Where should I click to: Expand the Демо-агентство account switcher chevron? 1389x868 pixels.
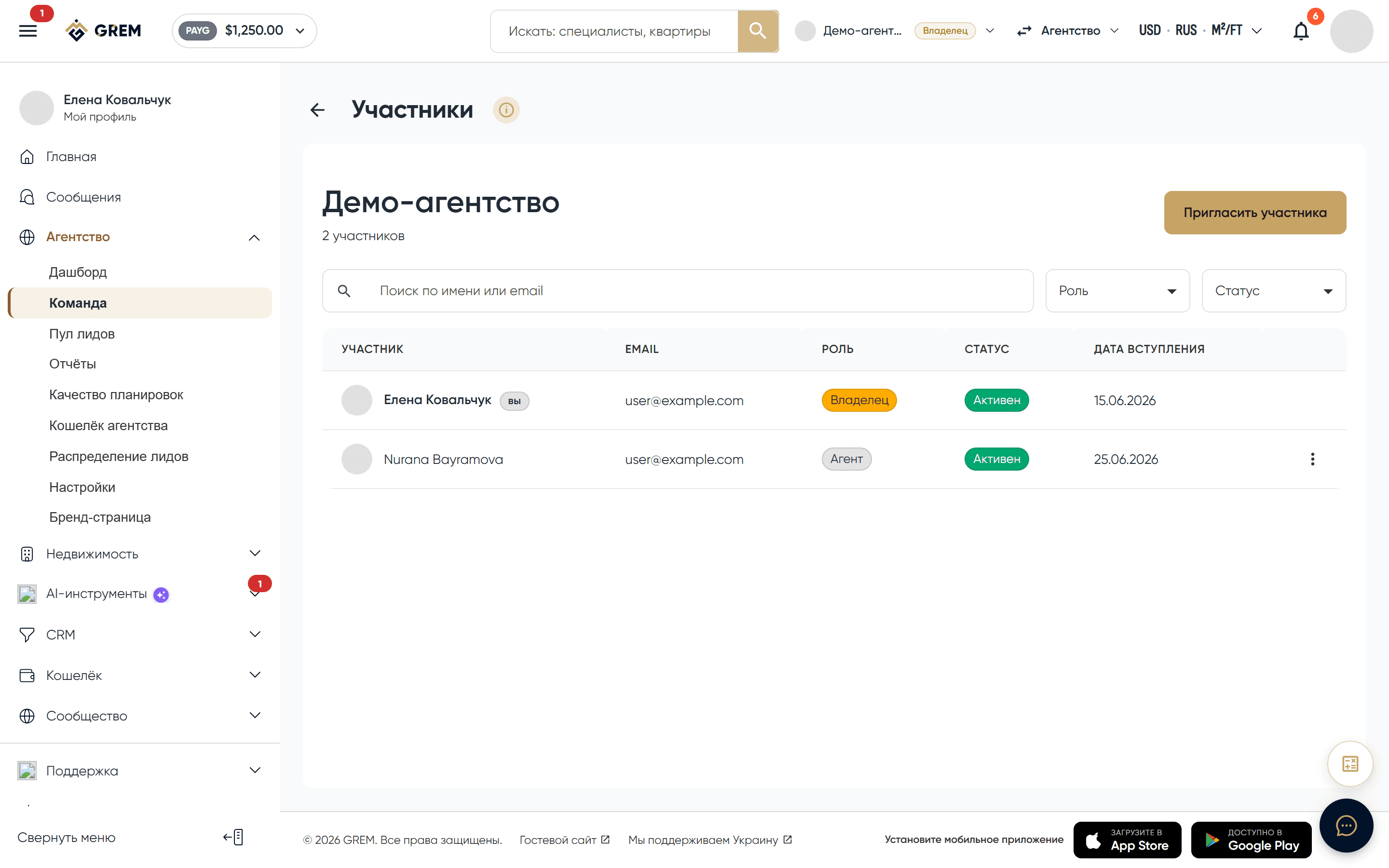tap(990, 30)
